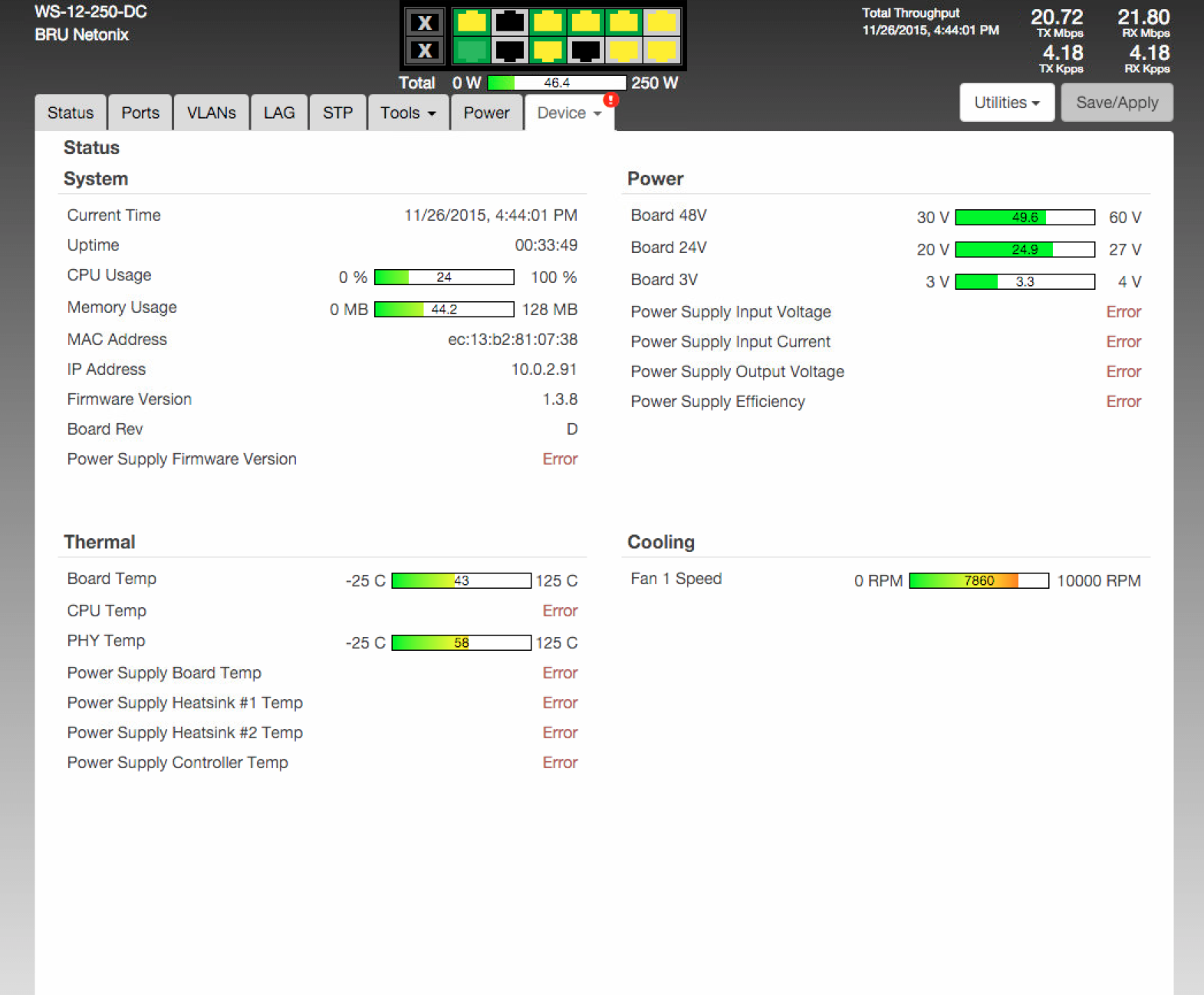
Task: Click the Uptime value 00:33:49
Action: point(546,245)
